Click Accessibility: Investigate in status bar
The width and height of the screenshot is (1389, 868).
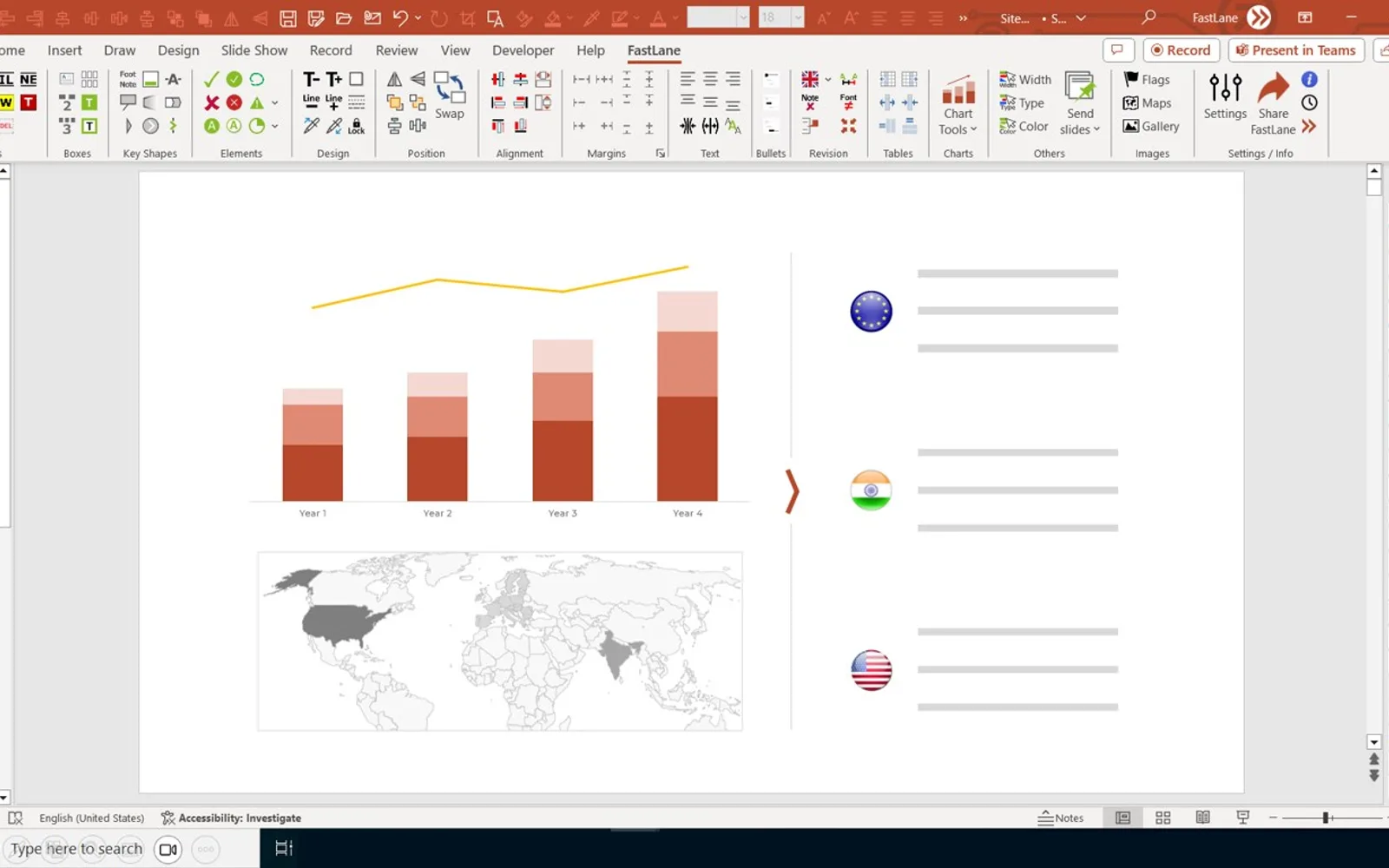231,818
